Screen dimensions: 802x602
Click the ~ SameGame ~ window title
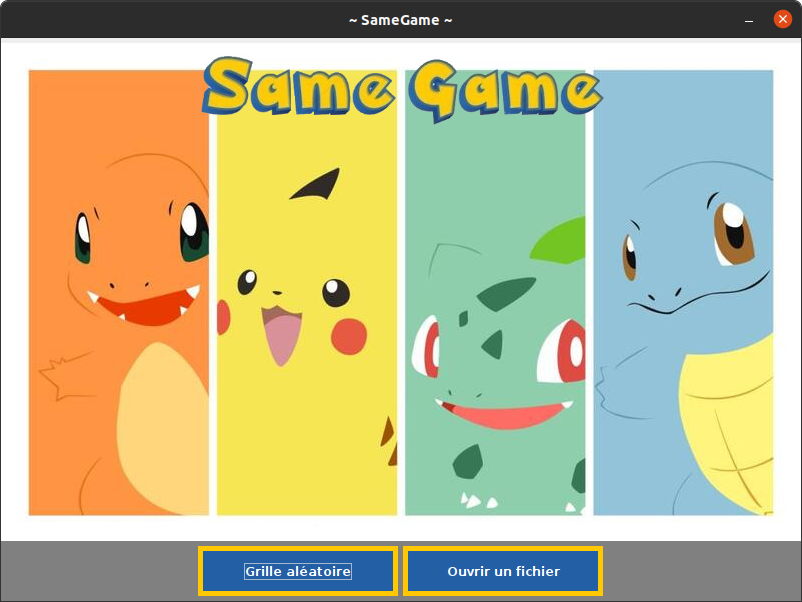[x=400, y=19]
